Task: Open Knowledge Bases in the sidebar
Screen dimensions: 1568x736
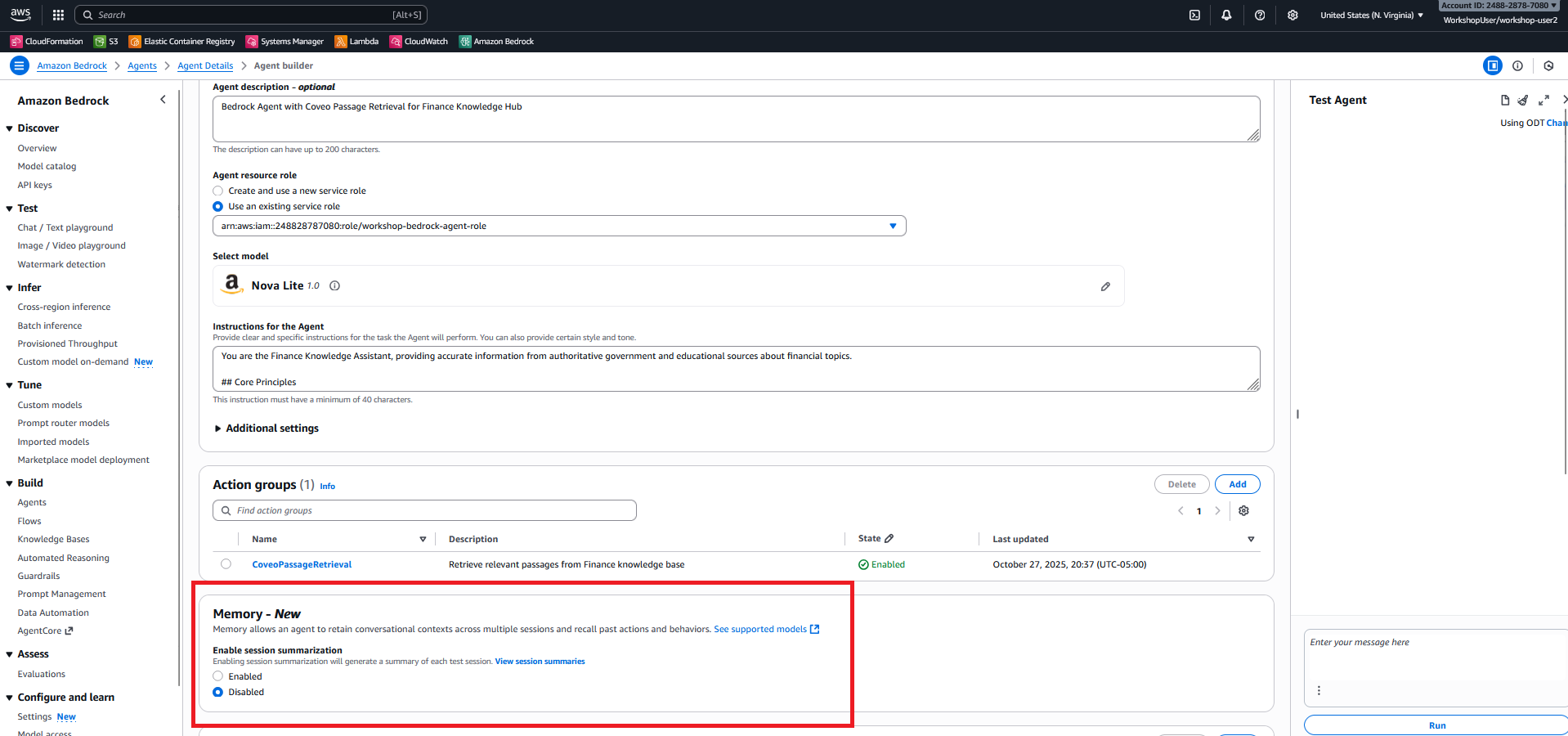Action: point(54,540)
